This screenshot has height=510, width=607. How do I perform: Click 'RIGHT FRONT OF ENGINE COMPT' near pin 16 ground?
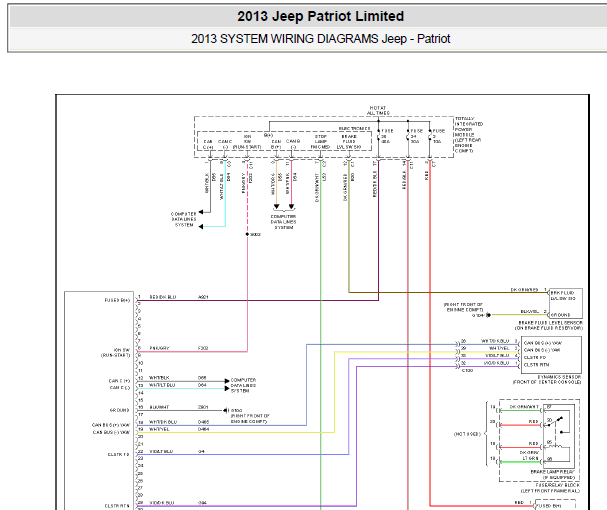[250, 419]
